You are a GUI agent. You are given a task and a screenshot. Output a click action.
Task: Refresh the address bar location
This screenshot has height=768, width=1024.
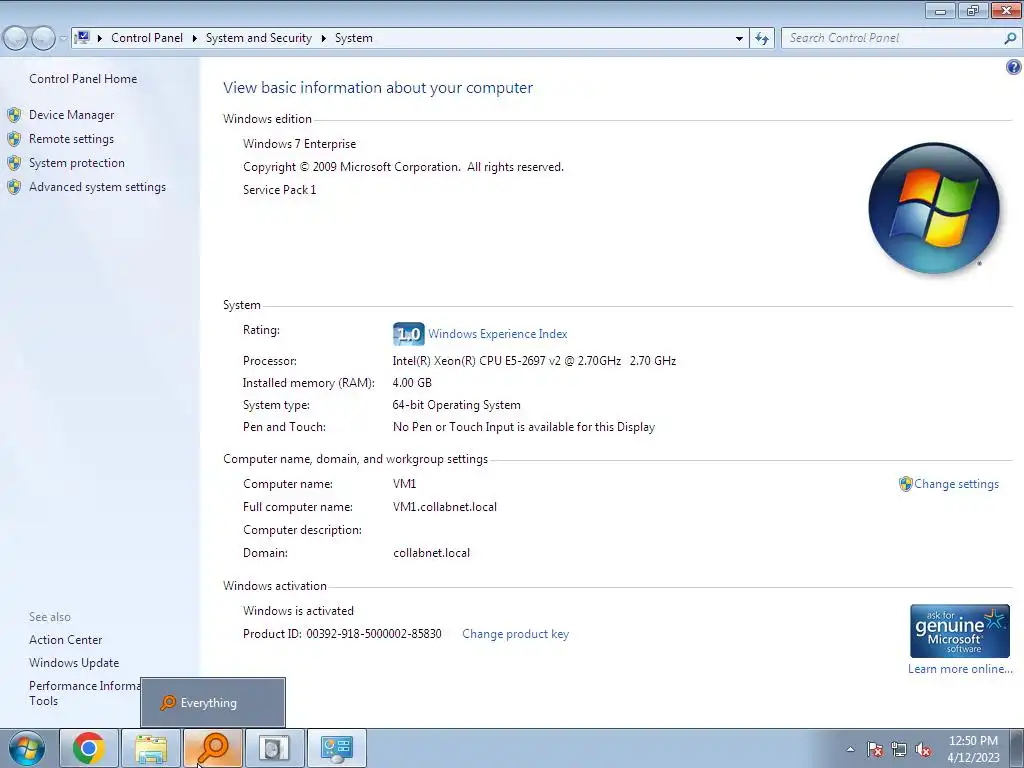pos(762,38)
